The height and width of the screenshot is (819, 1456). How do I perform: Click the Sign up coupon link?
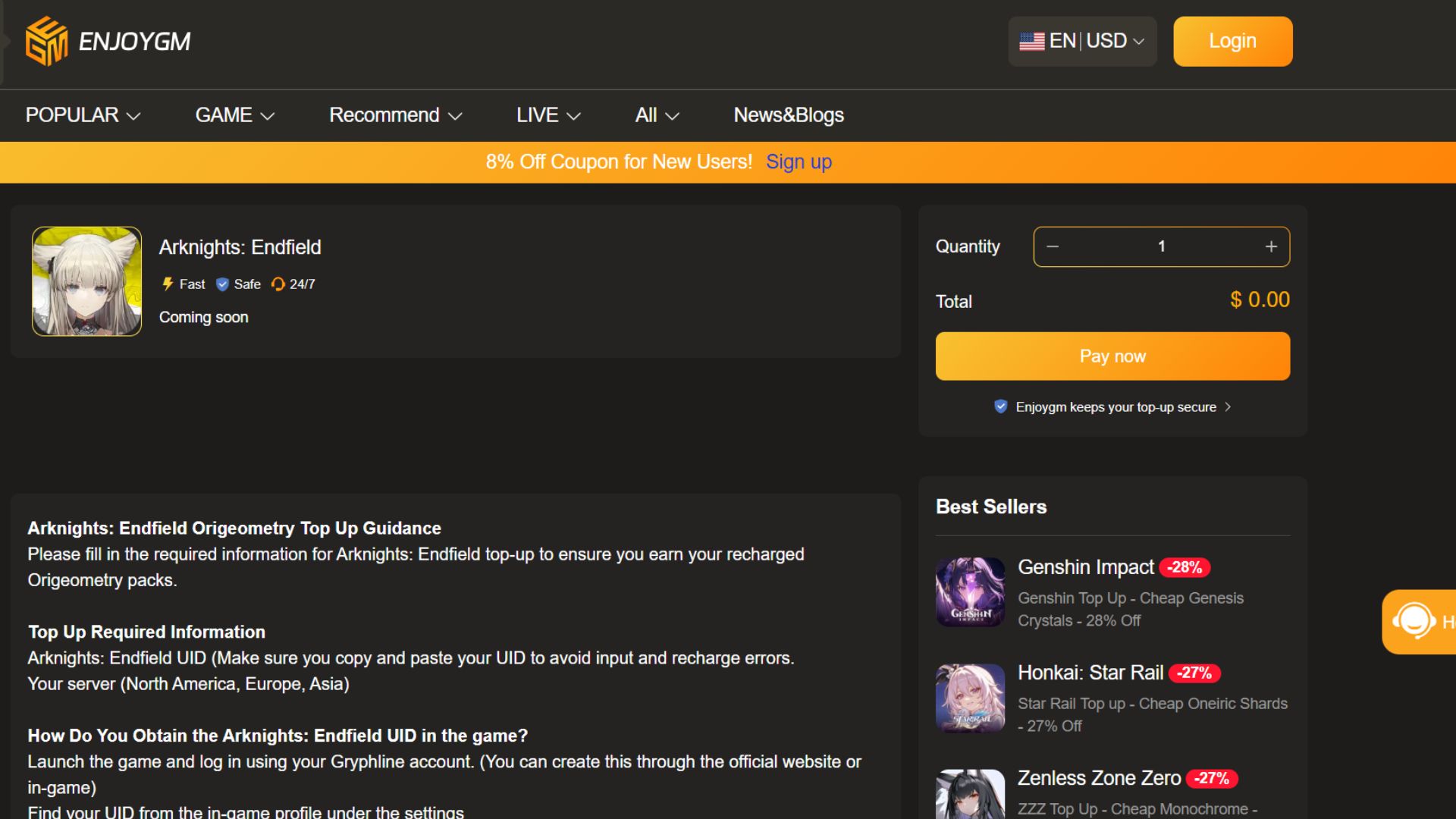click(x=799, y=162)
